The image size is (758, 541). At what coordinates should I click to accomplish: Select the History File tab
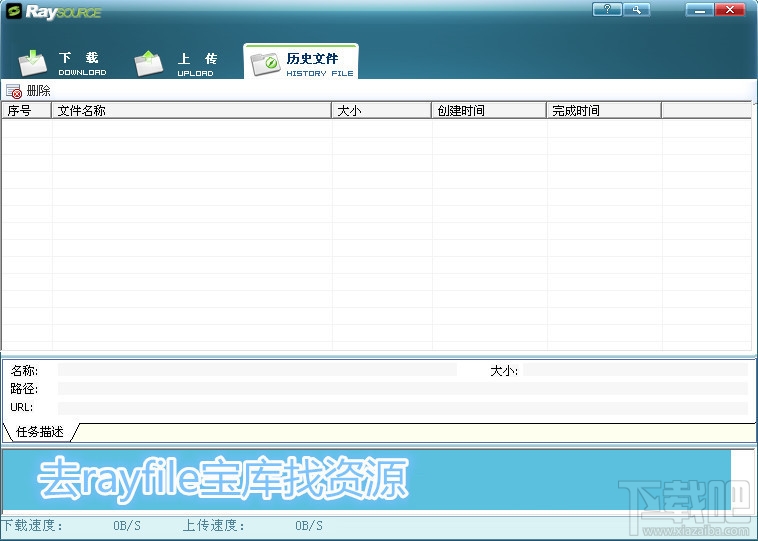coord(301,62)
